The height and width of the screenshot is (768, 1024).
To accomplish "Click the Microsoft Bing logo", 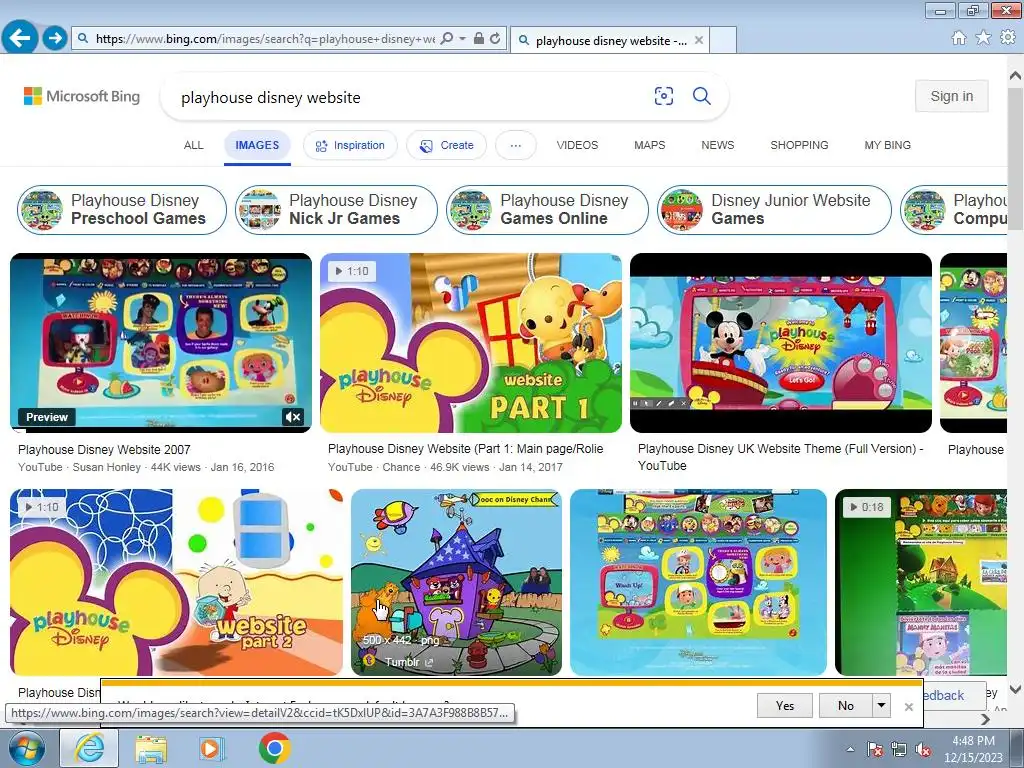I will [82, 96].
